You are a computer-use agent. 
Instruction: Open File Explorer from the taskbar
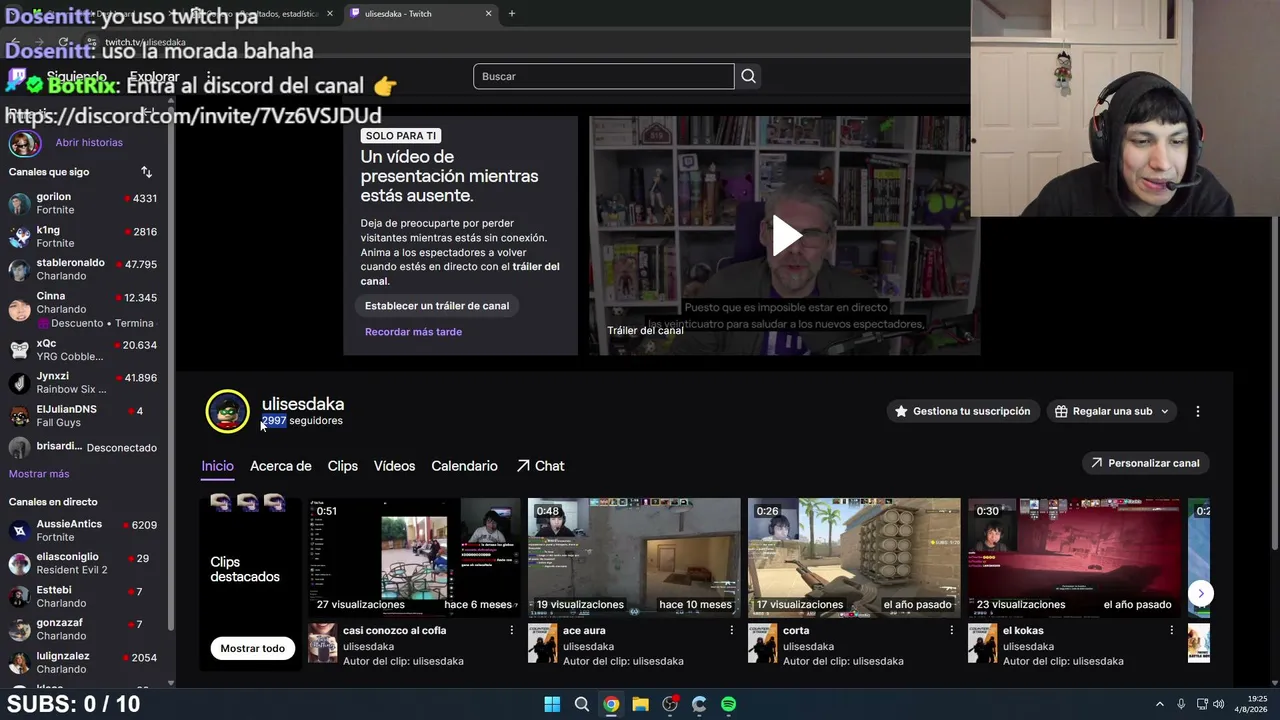point(640,704)
